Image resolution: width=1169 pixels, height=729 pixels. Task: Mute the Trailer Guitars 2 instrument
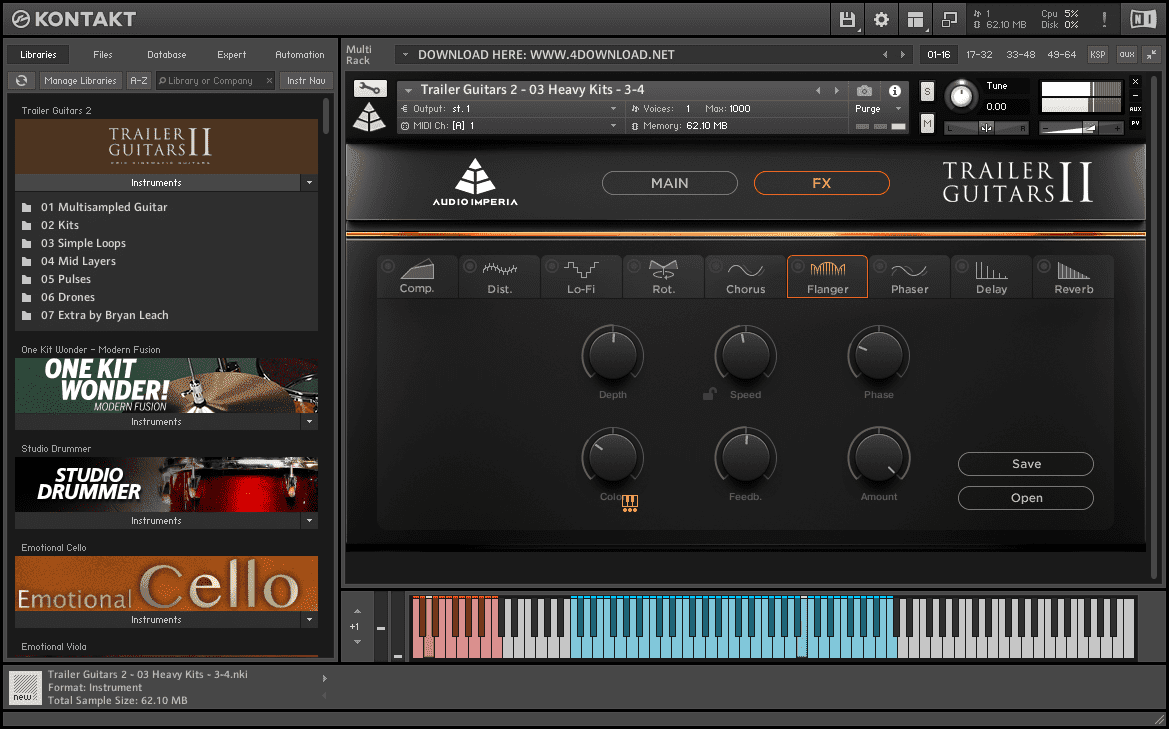926,124
